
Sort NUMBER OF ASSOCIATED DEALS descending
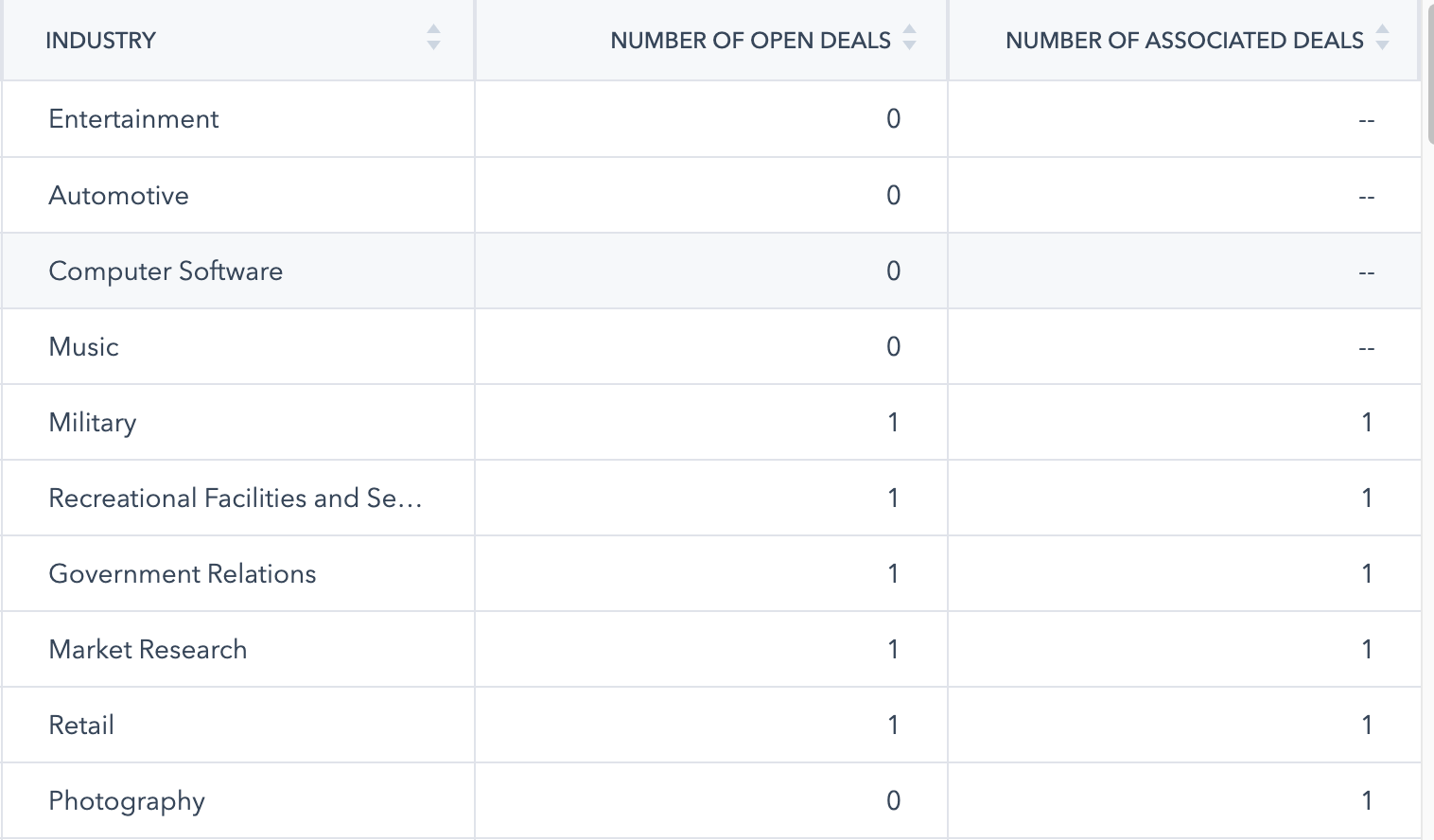click(x=1382, y=45)
